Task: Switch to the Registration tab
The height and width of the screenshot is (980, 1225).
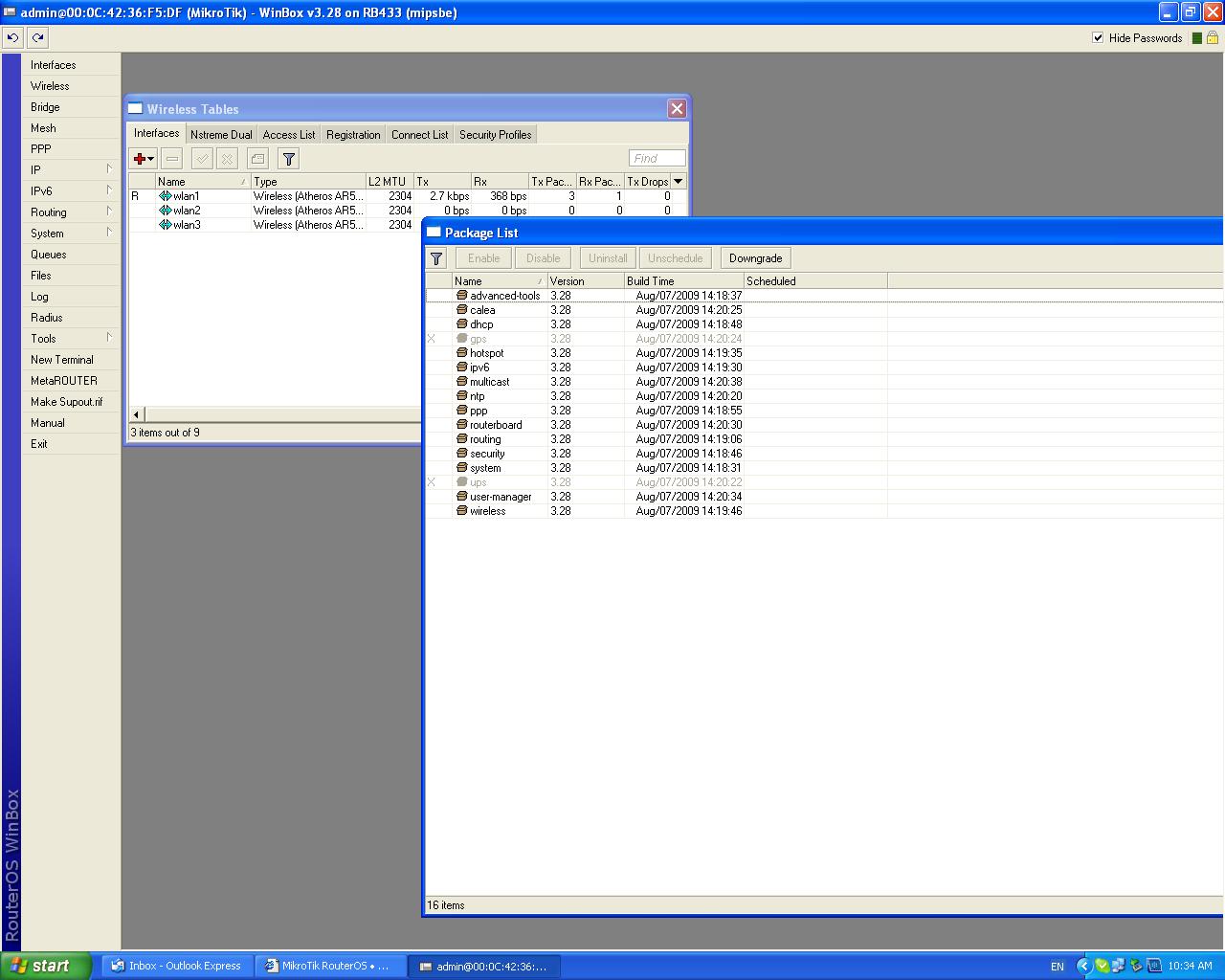Action: [x=353, y=135]
